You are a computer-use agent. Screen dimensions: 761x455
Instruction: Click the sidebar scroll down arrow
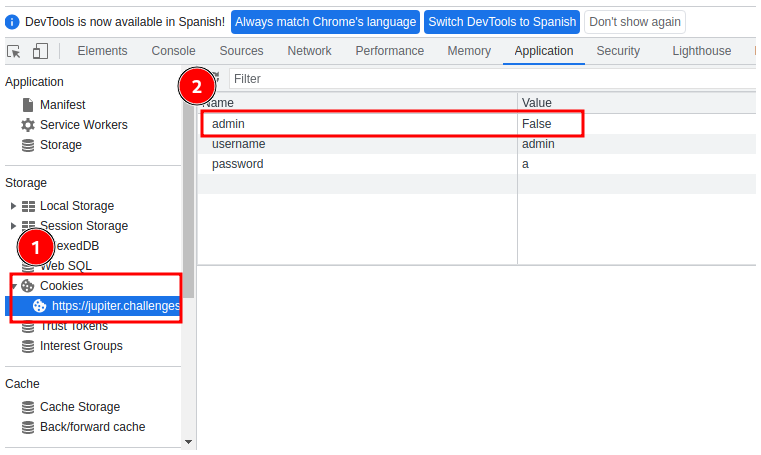(188, 441)
